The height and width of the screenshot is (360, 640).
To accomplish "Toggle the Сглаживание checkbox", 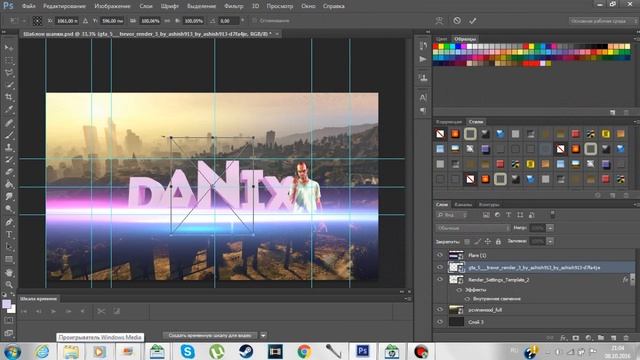I will point(255,20).
